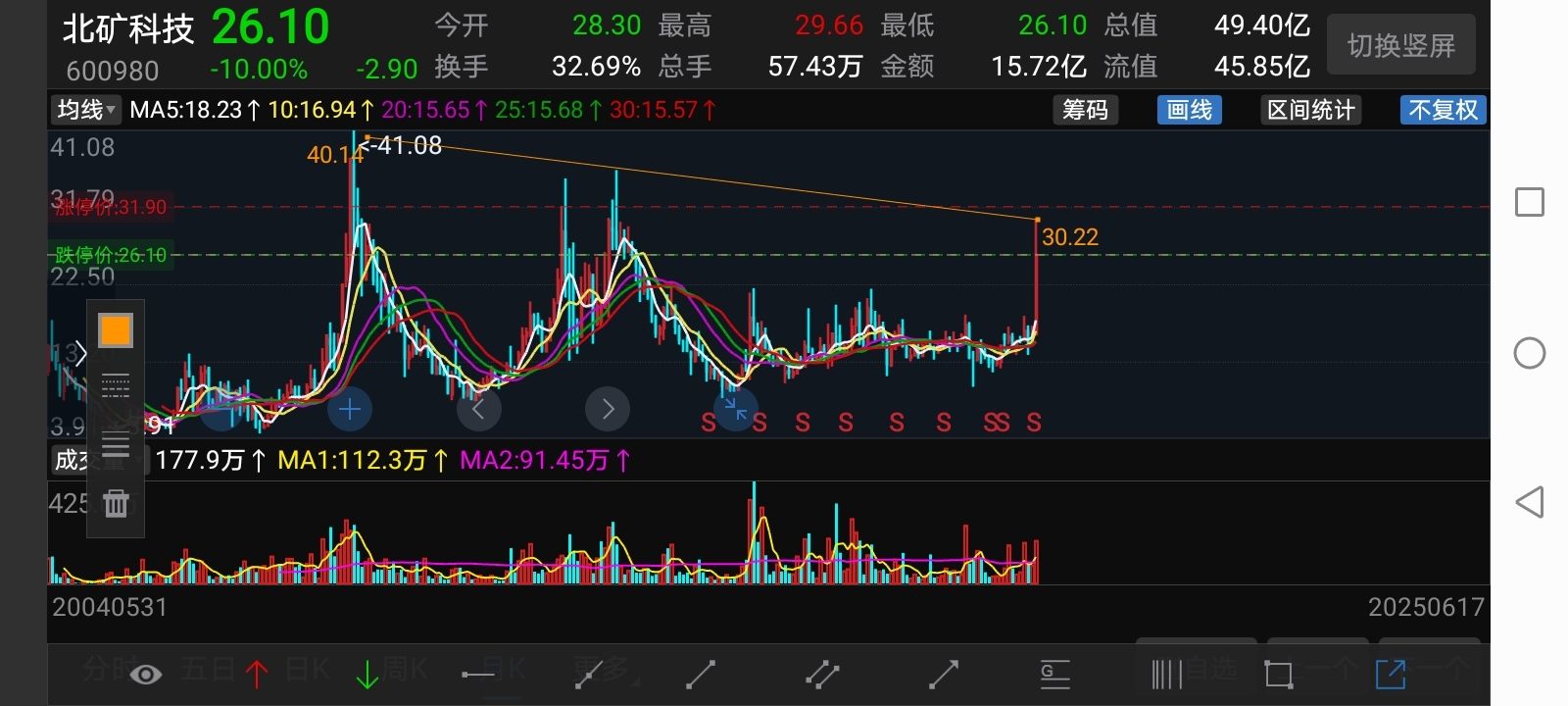Tap the yellow 10:16.94 moving average
Screen dimensions: 1568x706
pos(321,110)
